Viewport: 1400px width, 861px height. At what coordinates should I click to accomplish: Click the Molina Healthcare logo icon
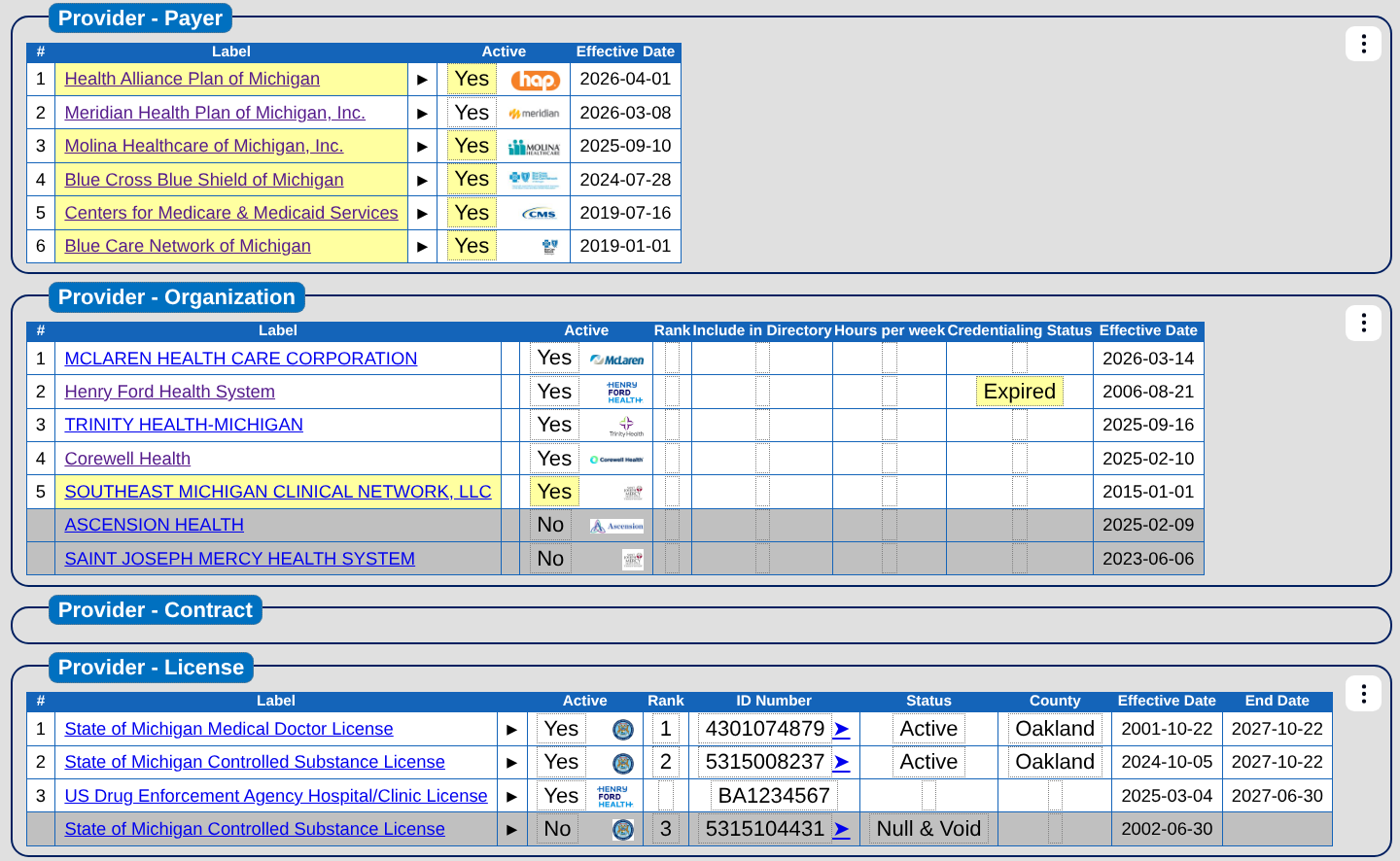(x=535, y=147)
